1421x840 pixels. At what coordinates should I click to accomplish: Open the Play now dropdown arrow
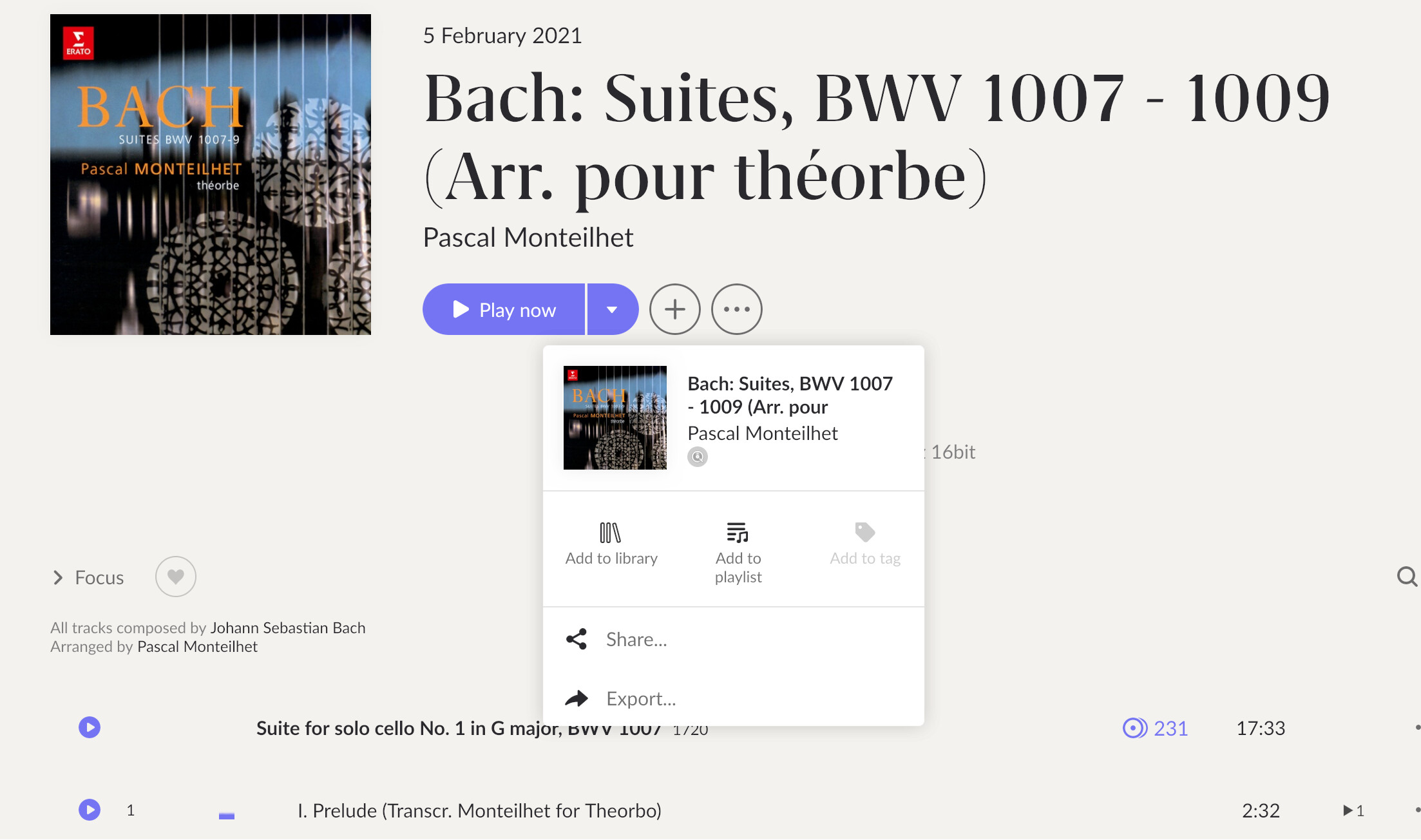(x=612, y=309)
